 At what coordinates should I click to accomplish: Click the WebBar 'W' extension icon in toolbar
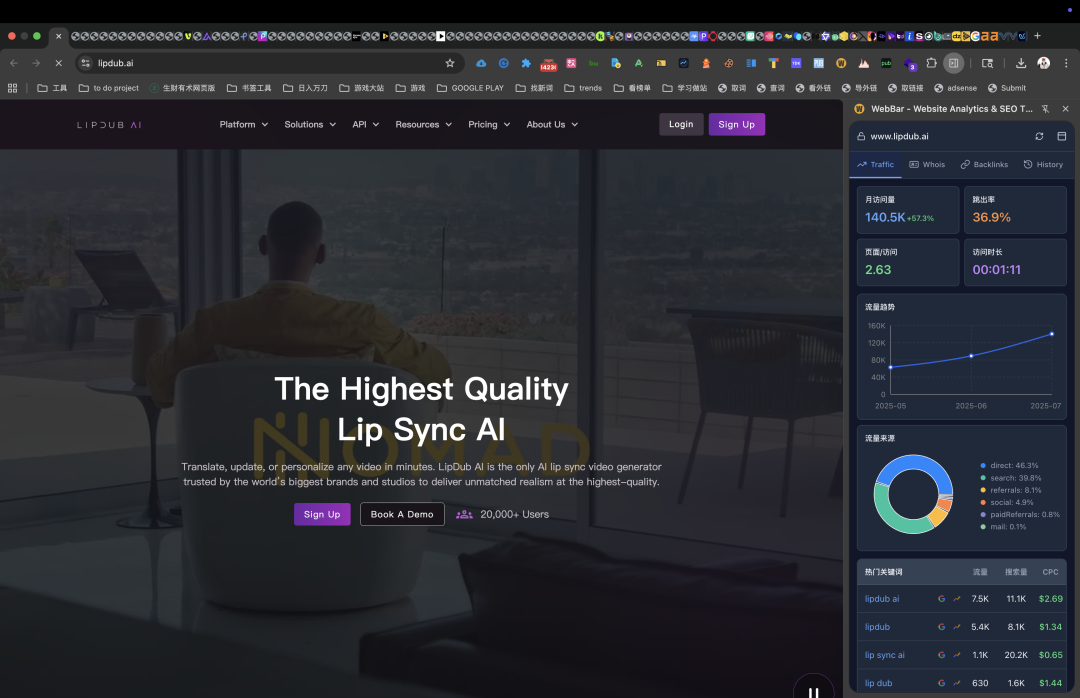click(x=841, y=63)
